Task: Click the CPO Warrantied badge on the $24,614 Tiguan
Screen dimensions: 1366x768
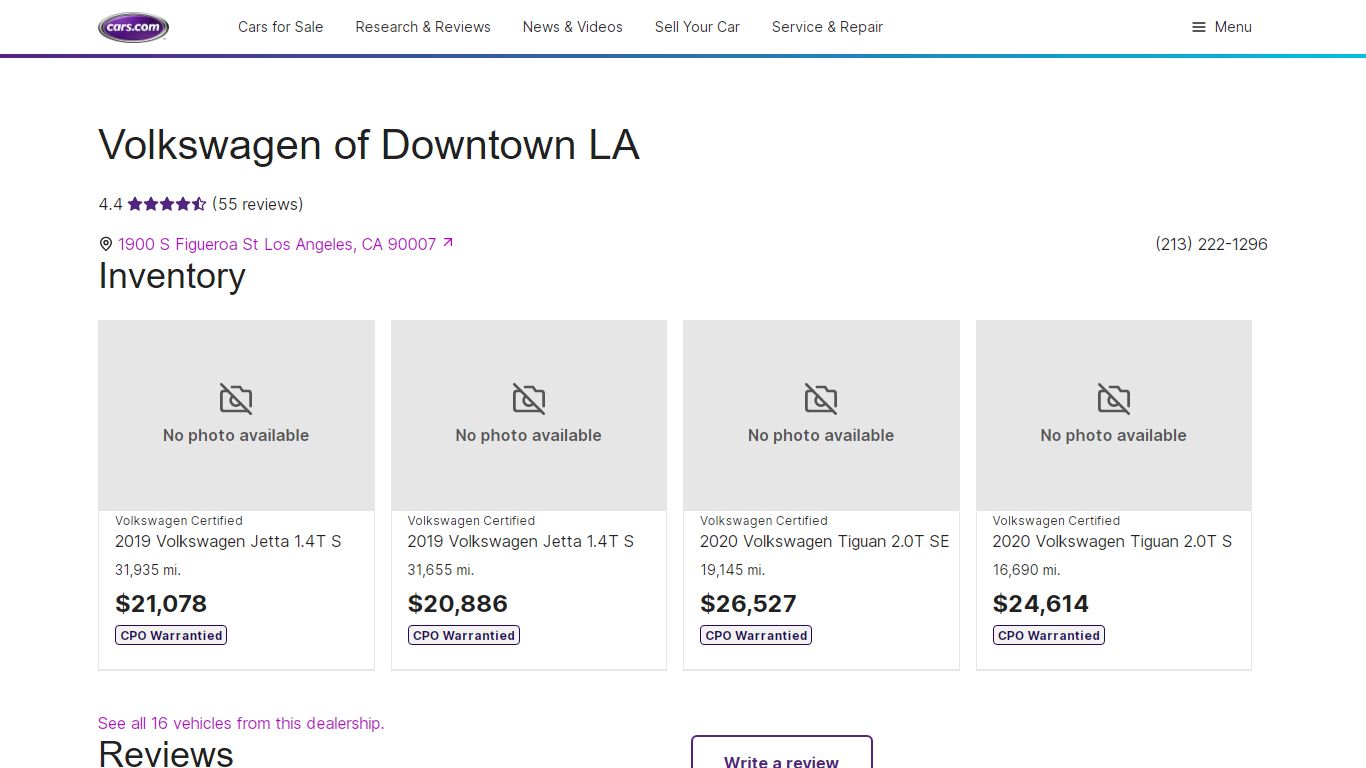Action: pyautogui.click(x=1049, y=635)
